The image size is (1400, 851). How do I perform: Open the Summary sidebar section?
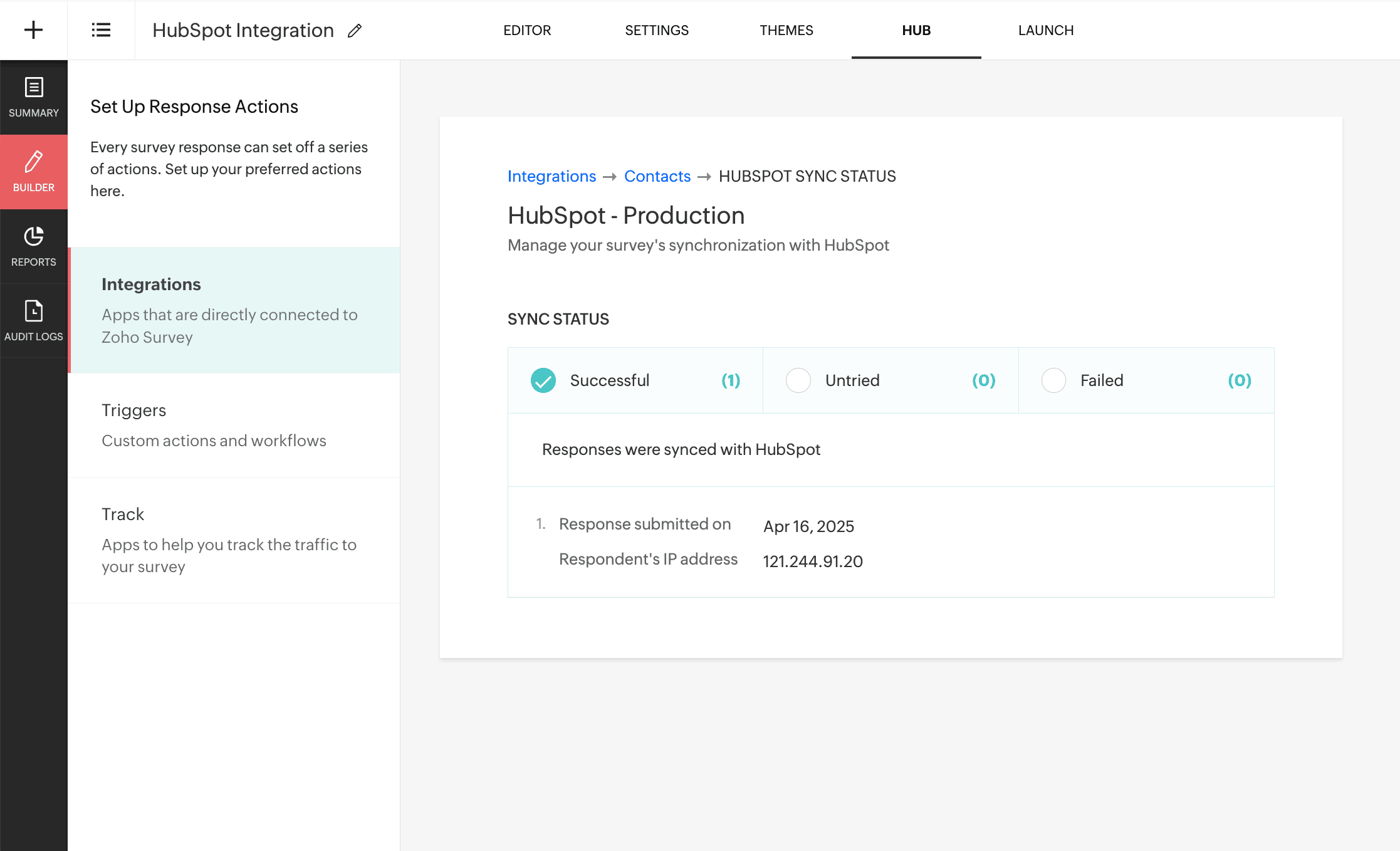(34, 97)
